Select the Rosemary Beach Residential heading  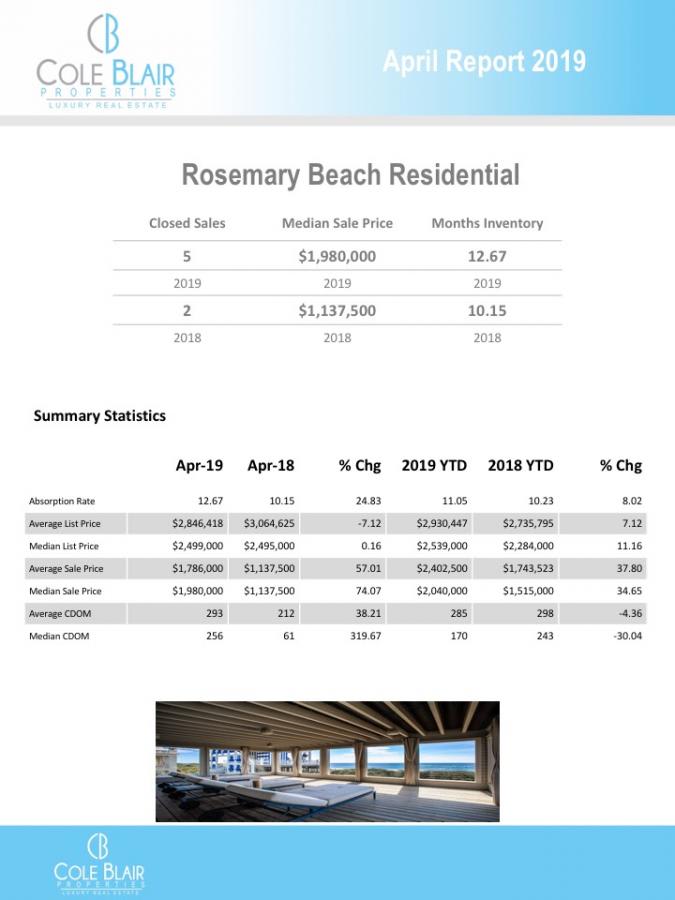click(350, 174)
